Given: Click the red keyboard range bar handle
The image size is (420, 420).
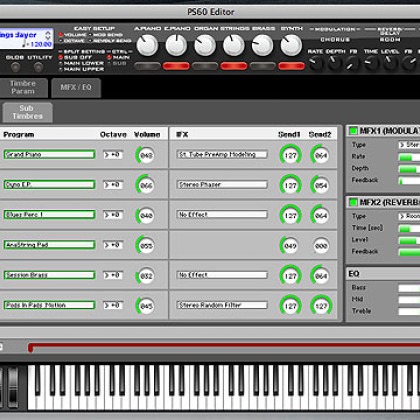Looking at the screenshot, I should point(30,348).
